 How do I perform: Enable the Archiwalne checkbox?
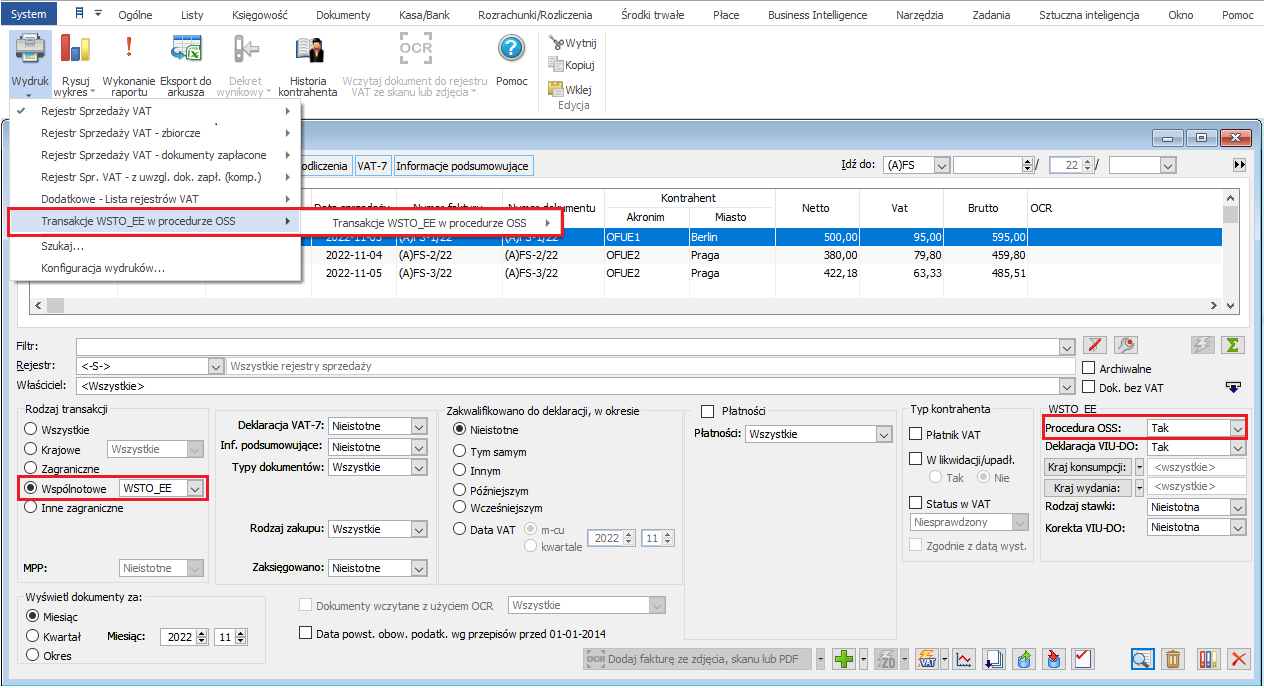pyautogui.click(x=1089, y=368)
